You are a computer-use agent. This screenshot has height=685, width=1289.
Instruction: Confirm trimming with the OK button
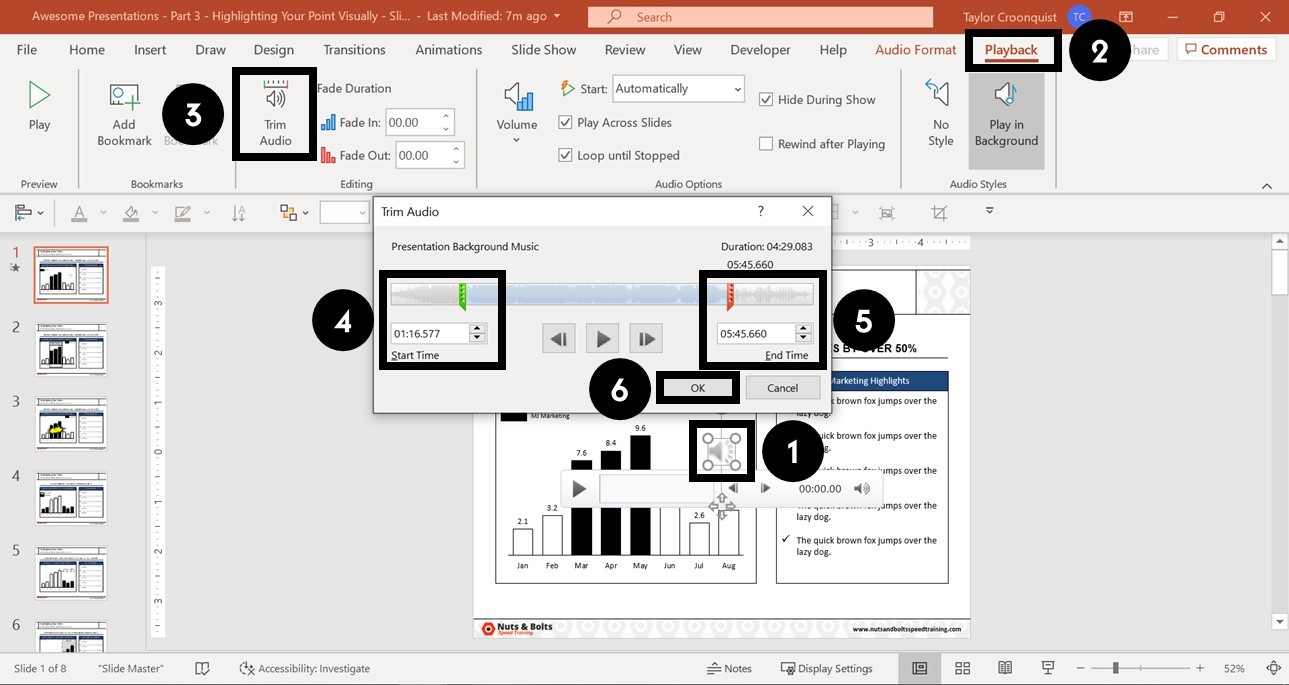pyautogui.click(x=697, y=388)
